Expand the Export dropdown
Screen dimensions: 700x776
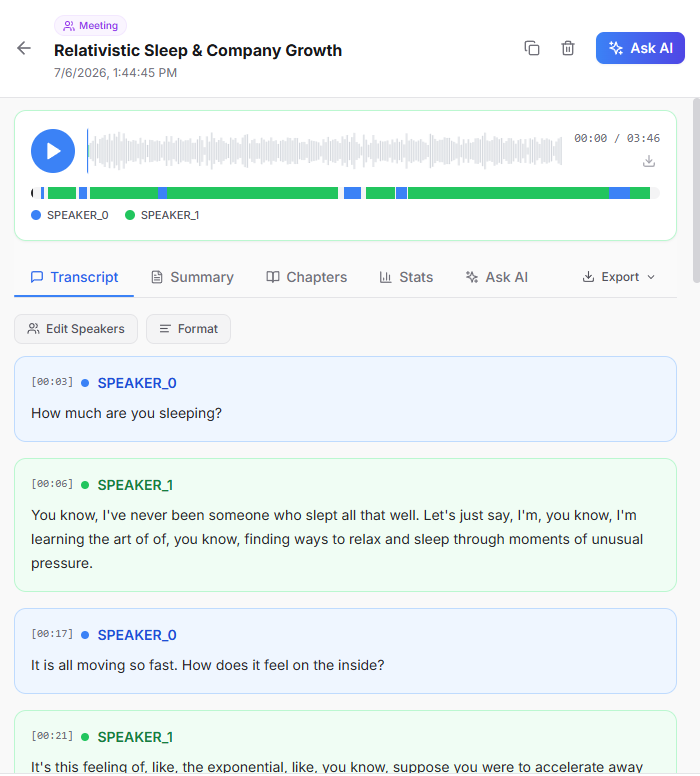619,277
